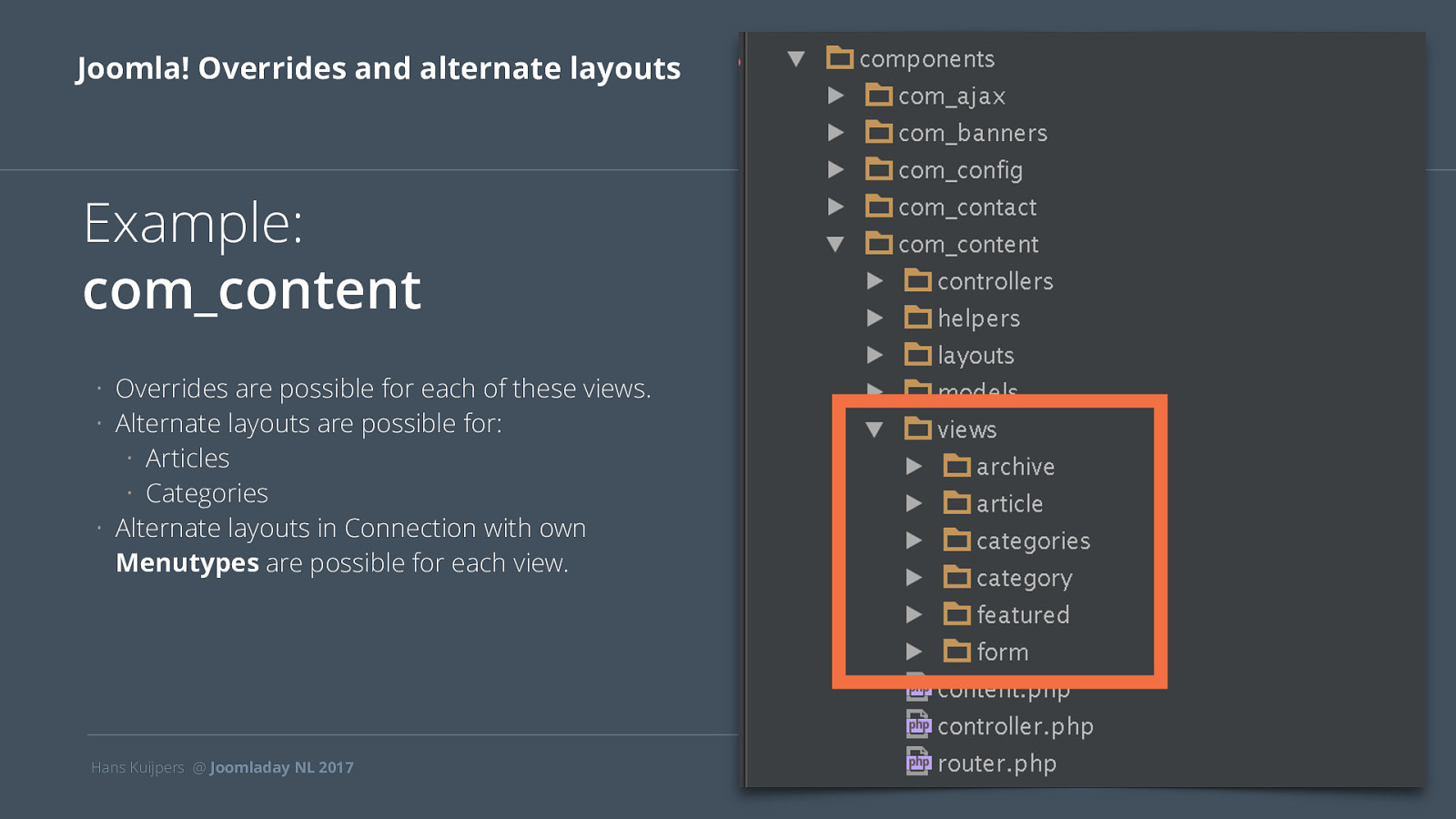
Task: Click the article folder icon
Action: point(956,503)
